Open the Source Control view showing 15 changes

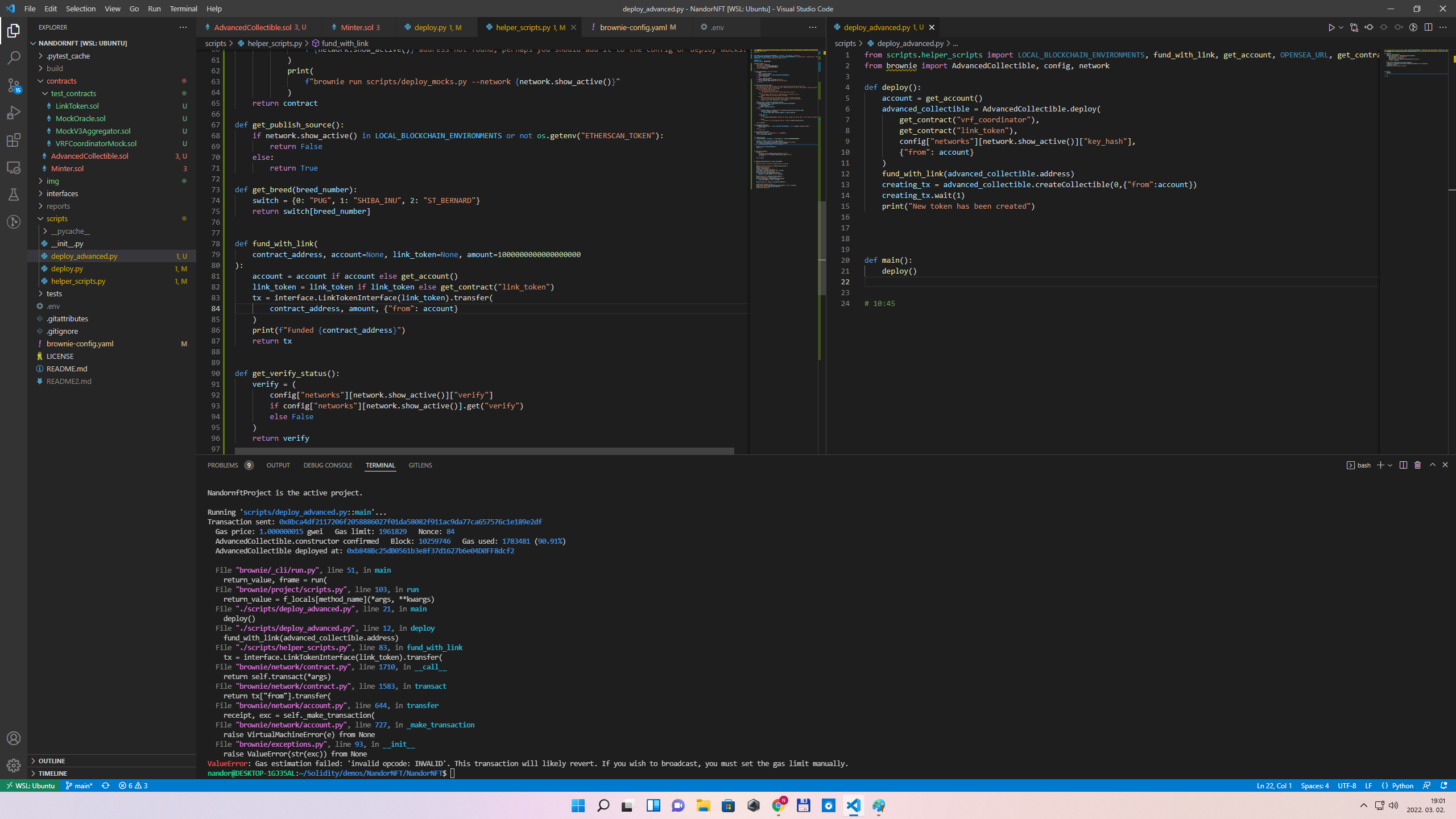tap(14, 85)
